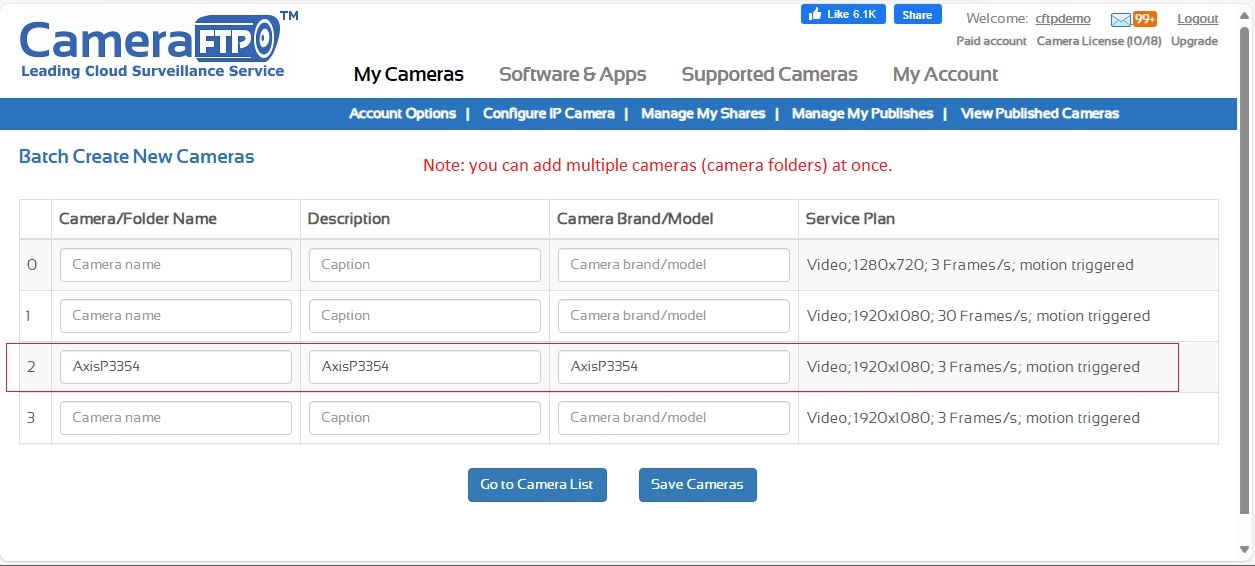The width and height of the screenshot is (1255, 566).
Task: Click the Facebook Share button
Action: pyautogui.click(x=917, y=15)
